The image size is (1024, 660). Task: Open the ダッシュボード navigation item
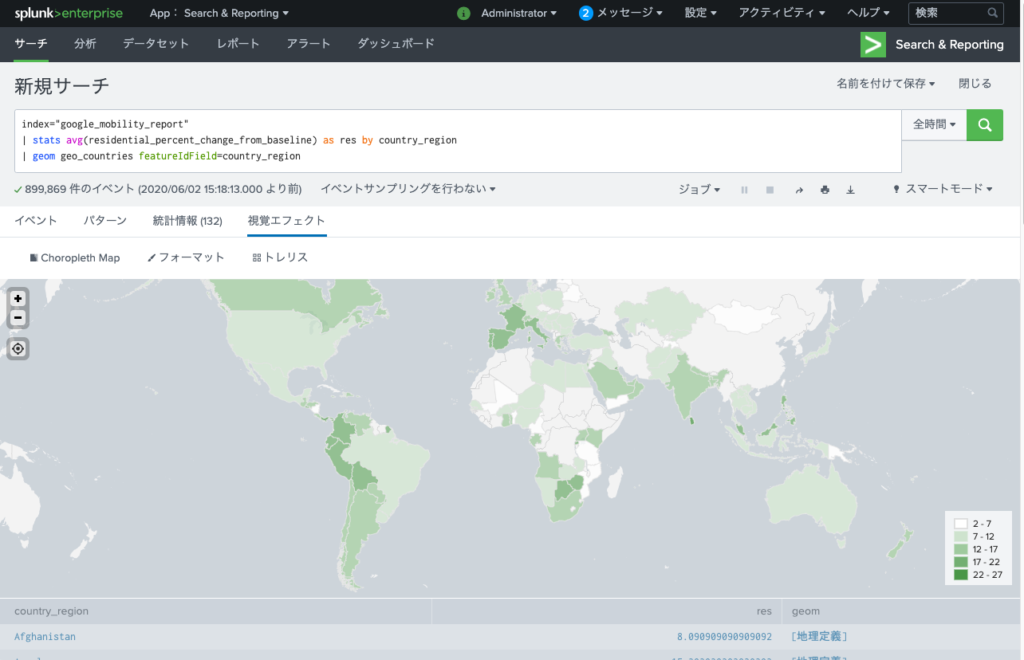click(395, 44)
